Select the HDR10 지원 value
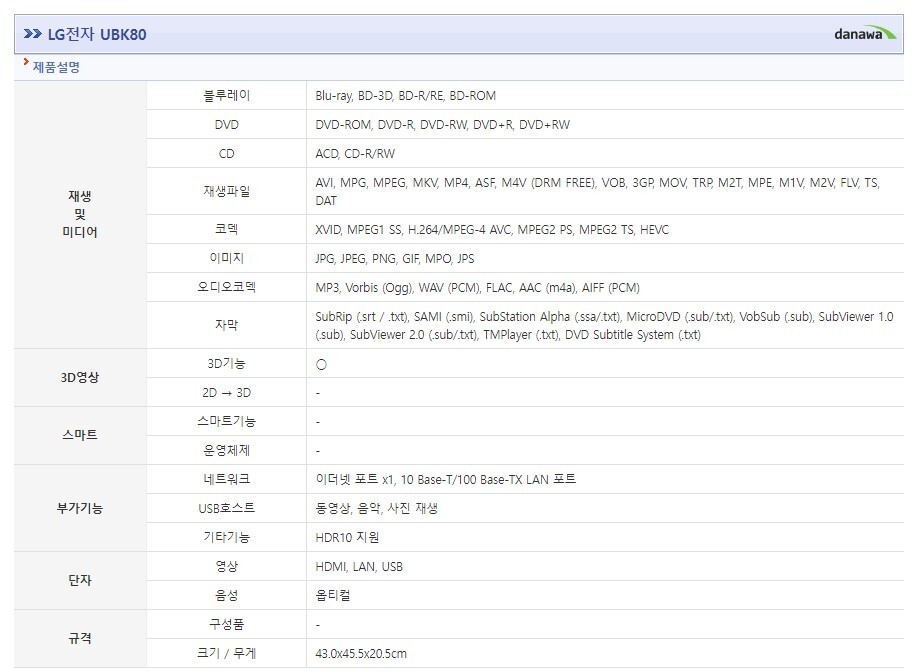The image size is (918, 672). coord(347,537)
